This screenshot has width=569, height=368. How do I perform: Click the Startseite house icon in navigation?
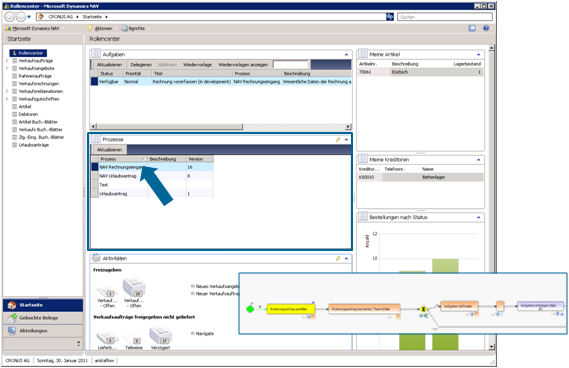pos(12,305)
